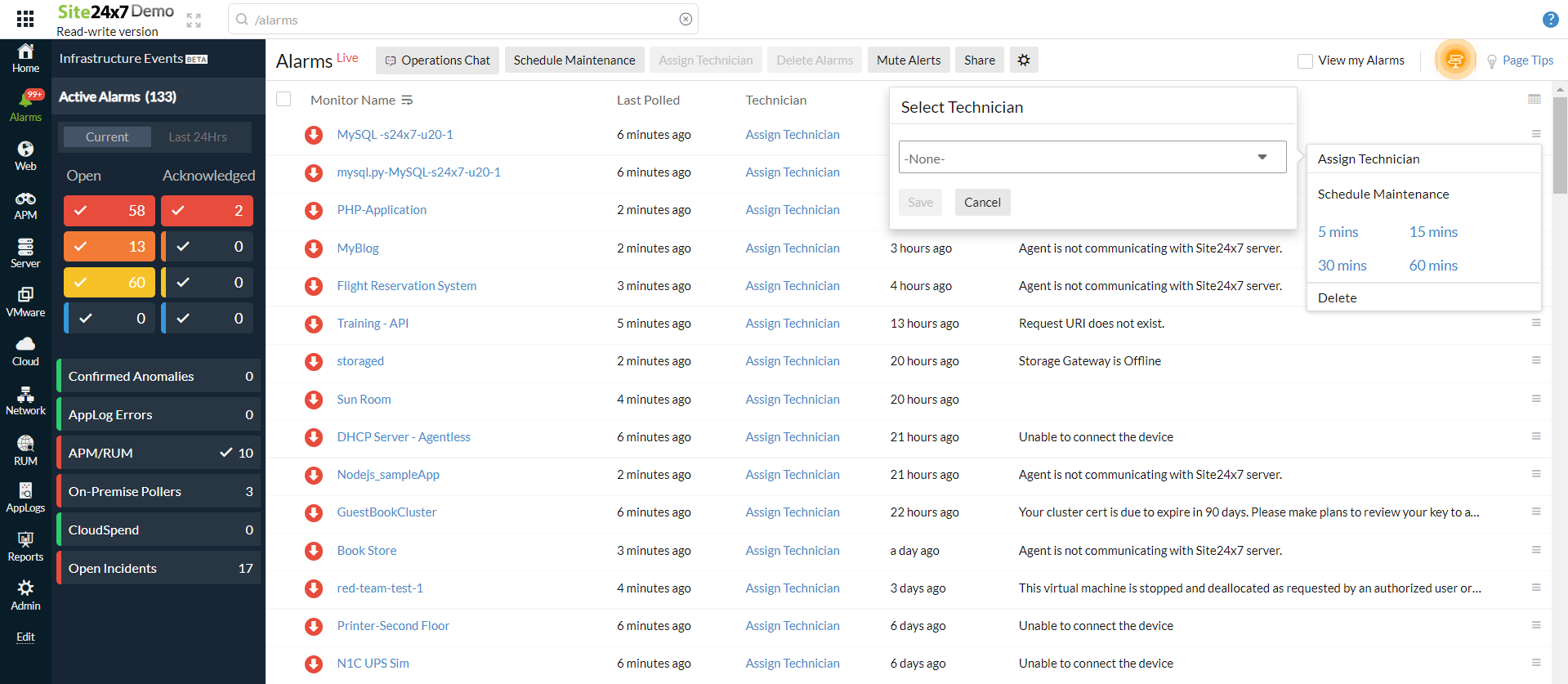This screenshot has height=684, width=1568.
Task: Switch to the Last 24Hrs tab
Action: pos(198,137)
